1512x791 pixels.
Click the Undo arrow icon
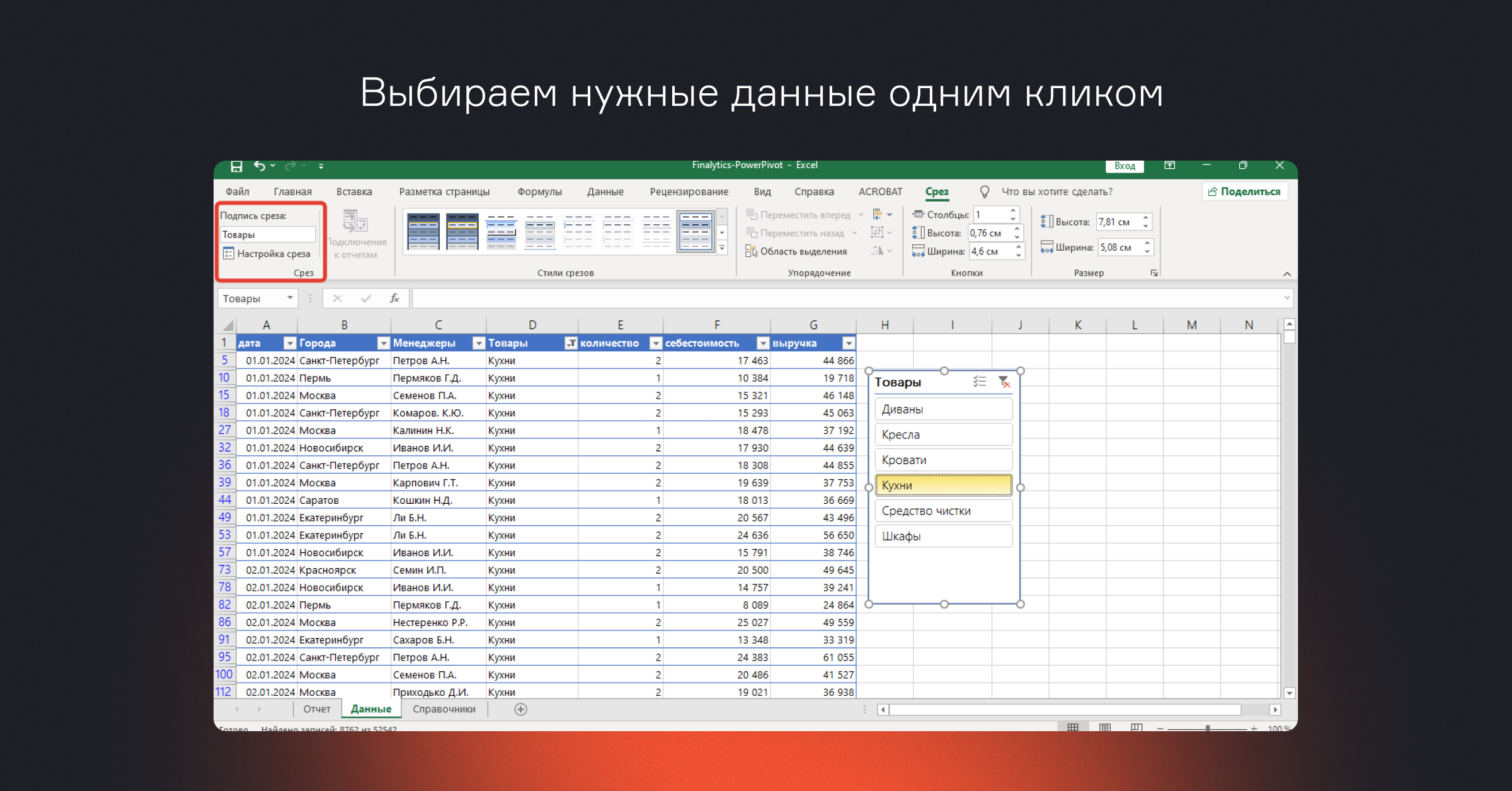click(x=260, y=166)
